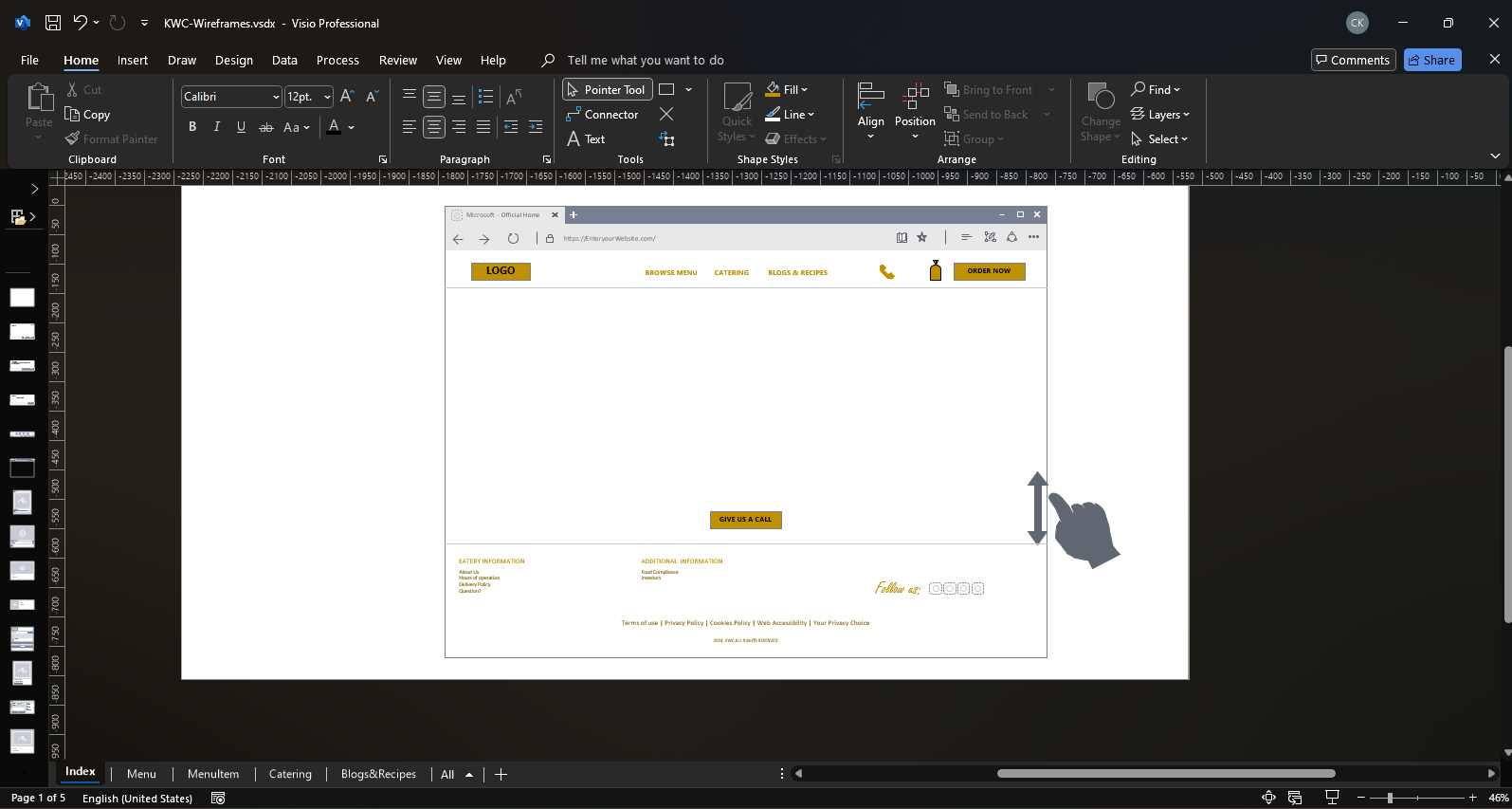1512x809 pixels.
Task: Switch to Blogs&Recipes page tab
Action: point(378,774)
